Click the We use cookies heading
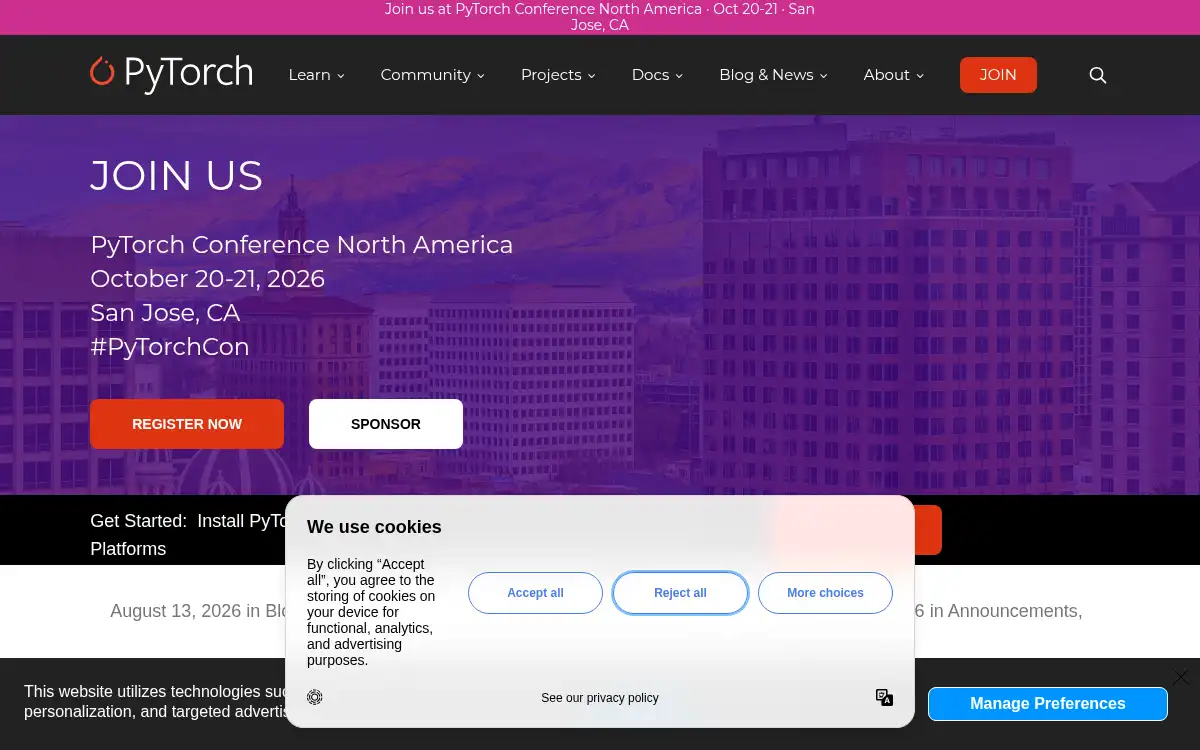The height and width of the screenshot is (750, 1200). point(374,527)
